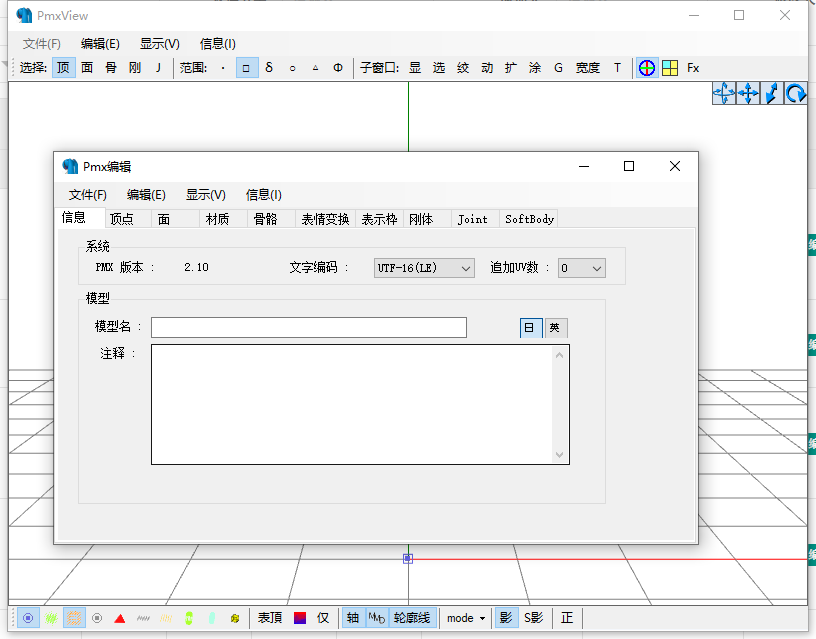Open the T sub-window
The height and width of the screenshot is (639, 816).
(x=617, y=68)
